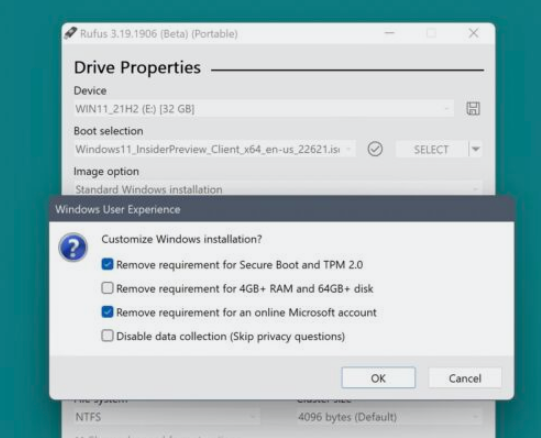Open the Image option Standard Windows installation dropdown
Image resolution: width=541 pixels, height=438 pixels.
pyautogui.click(x=278, y=189)
